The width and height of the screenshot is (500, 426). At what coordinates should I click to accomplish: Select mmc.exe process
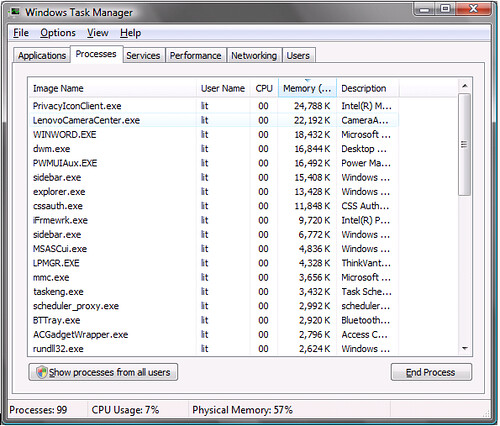coord(213,278)
